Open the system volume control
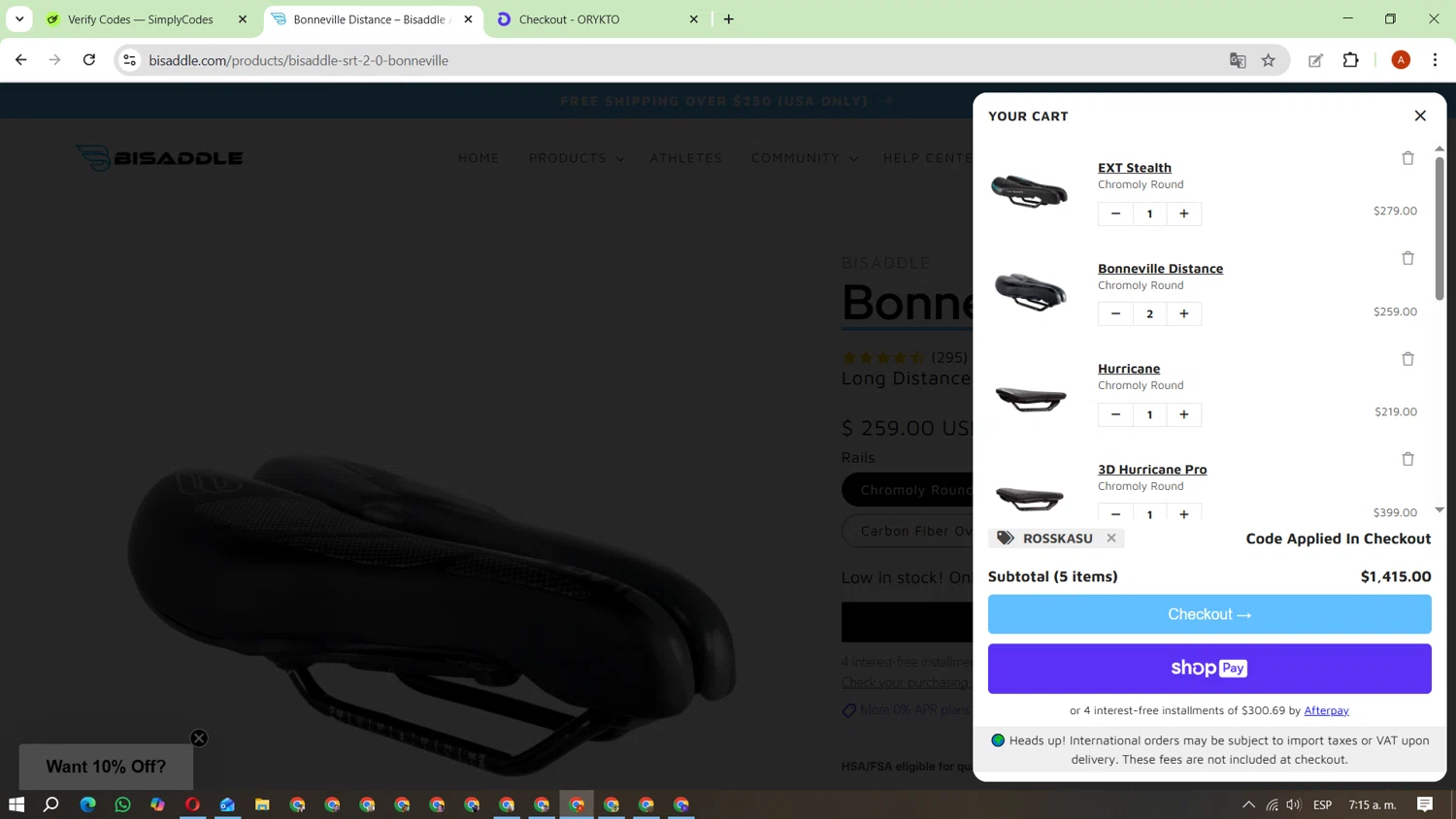1456x819 pixels. coord(1294,804)
